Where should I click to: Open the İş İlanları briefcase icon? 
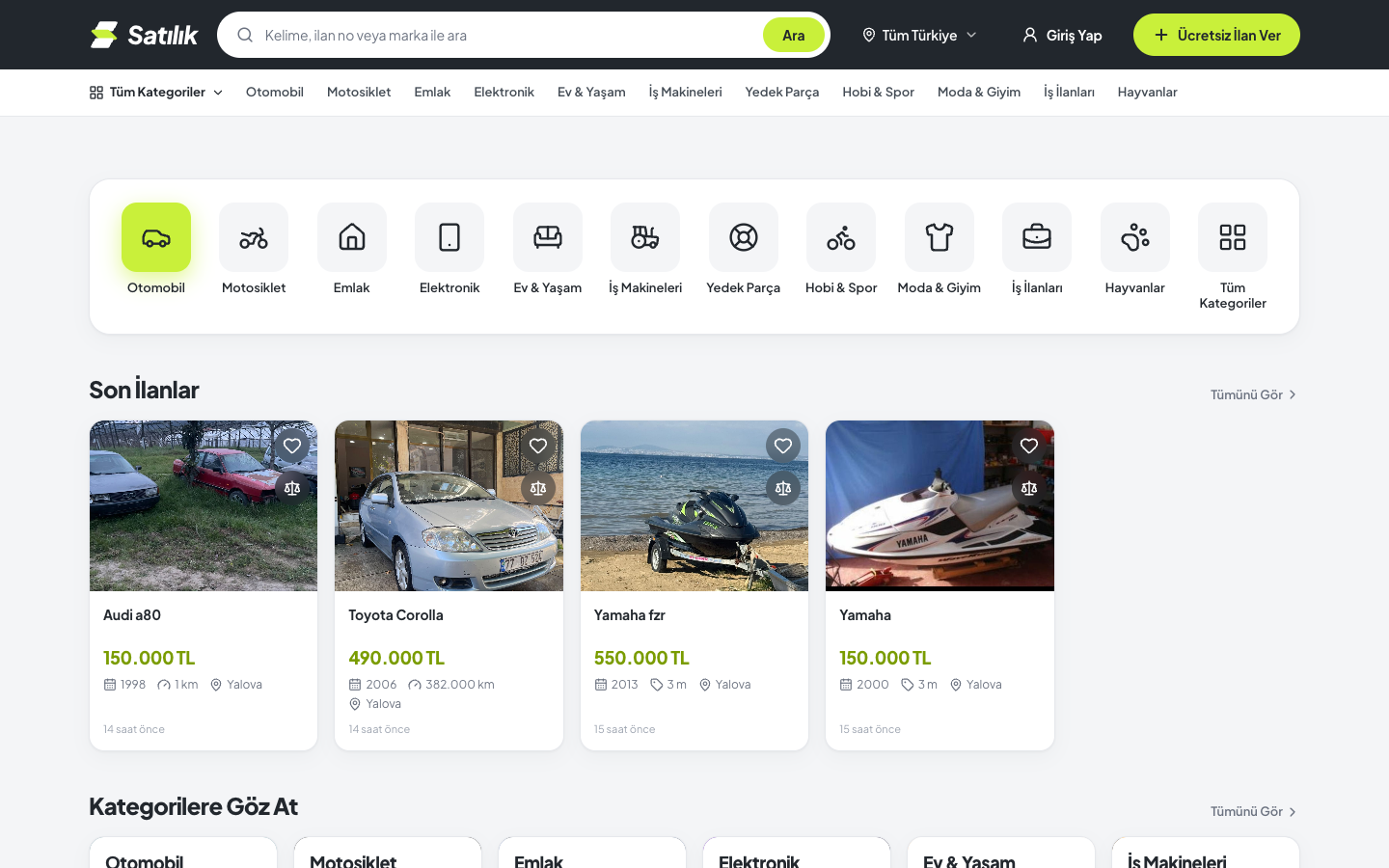coord(1037,237)
